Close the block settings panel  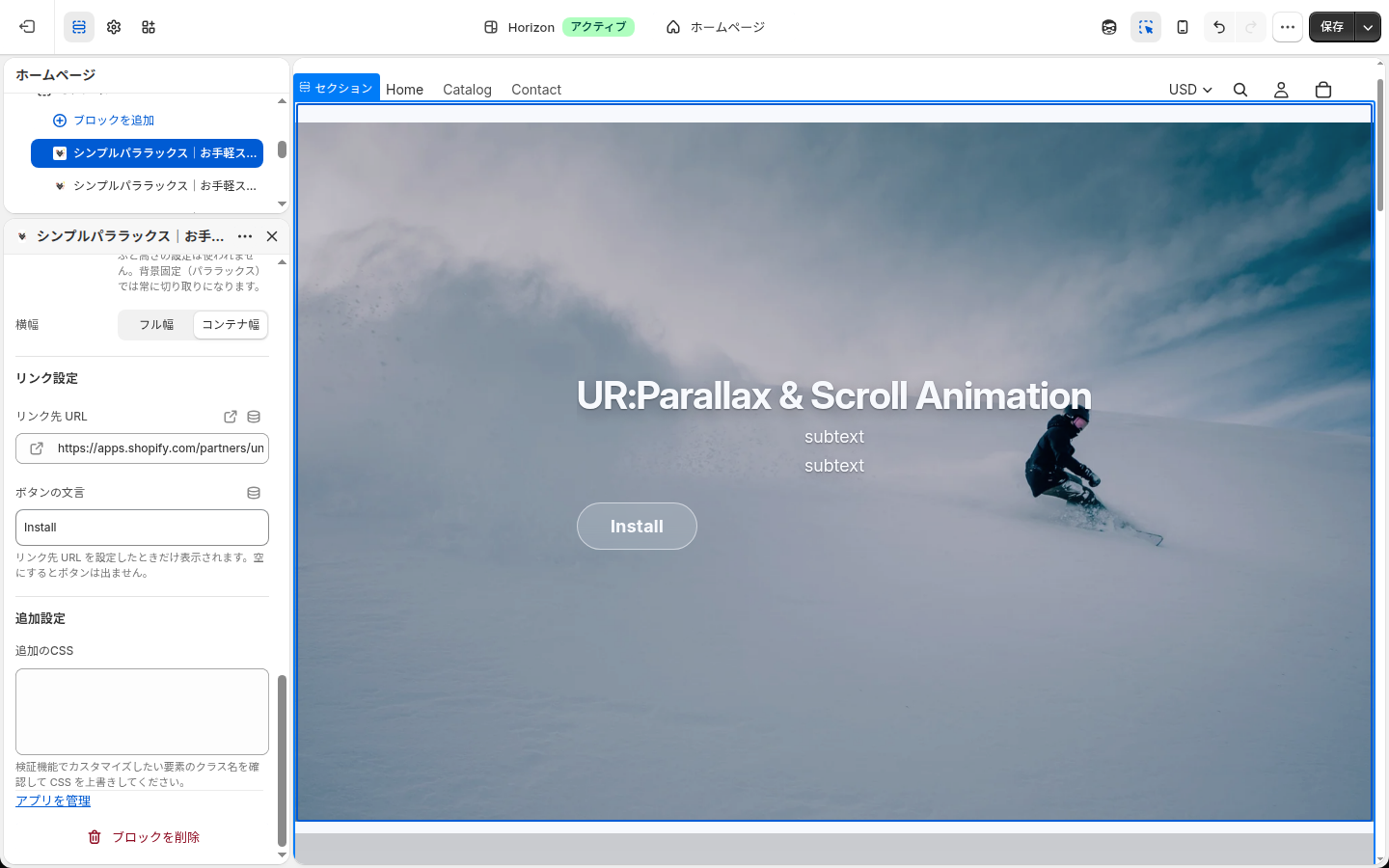click(x=272, y=236)
